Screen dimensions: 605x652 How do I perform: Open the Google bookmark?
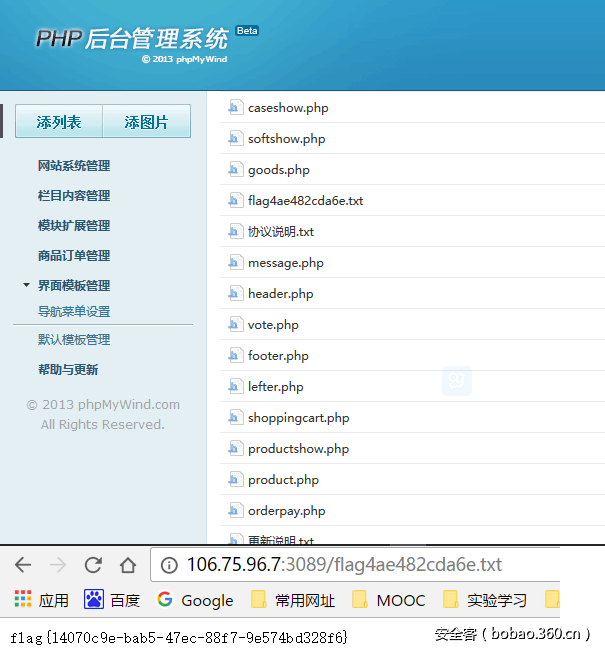(195, 600)
